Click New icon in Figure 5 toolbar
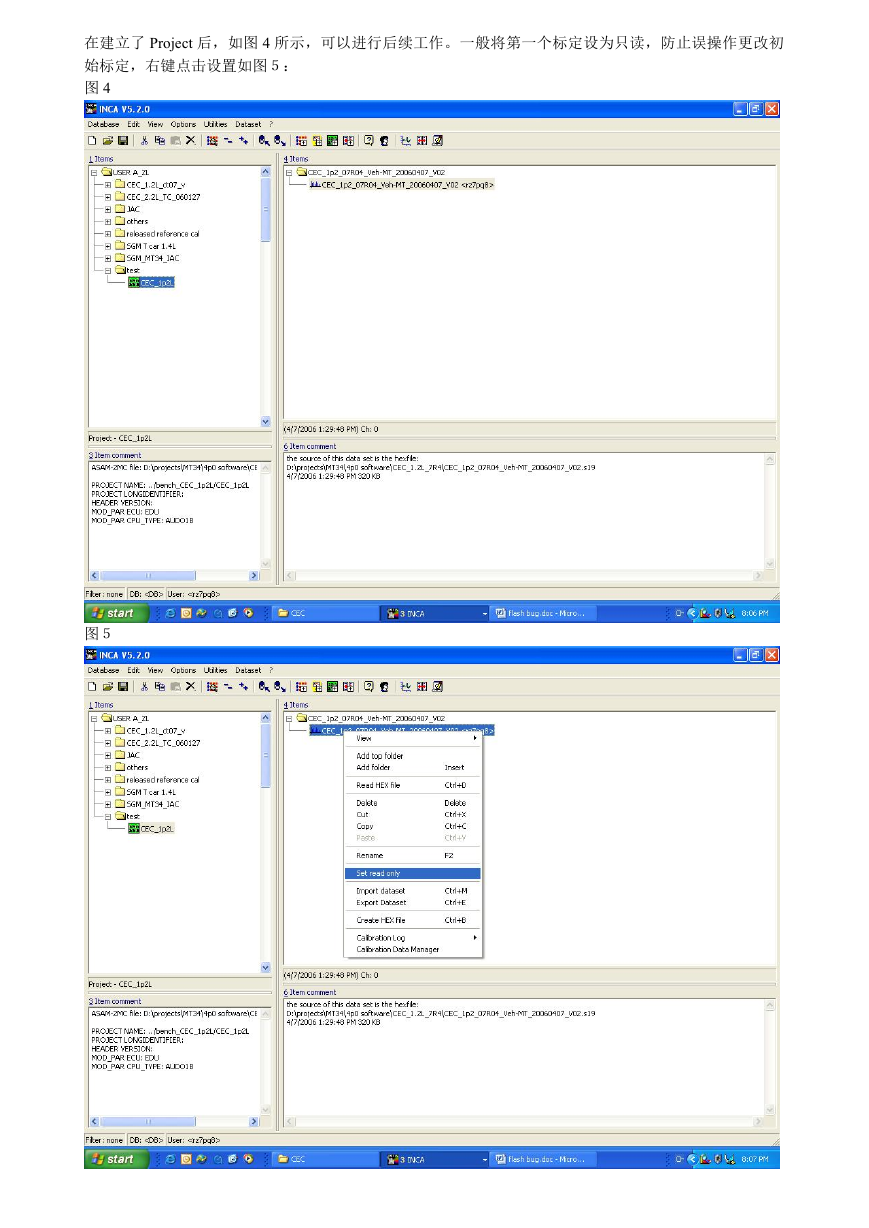This screenshot has width=869, height=1228. (92, 686)
